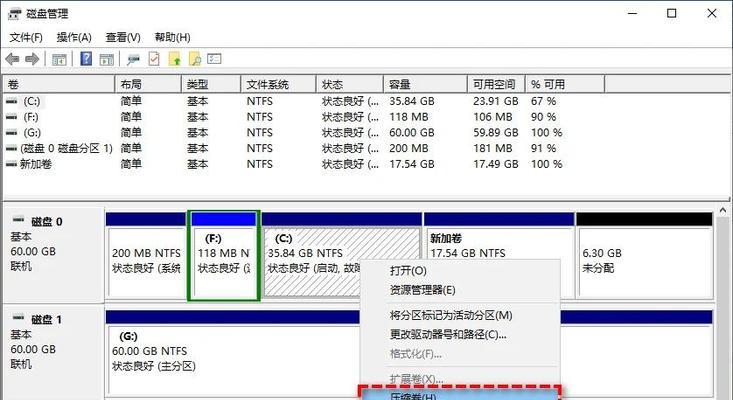The image size is (733, 400).
Task: Click the 磁盘 1 disk icon
Action: [19, 317]
